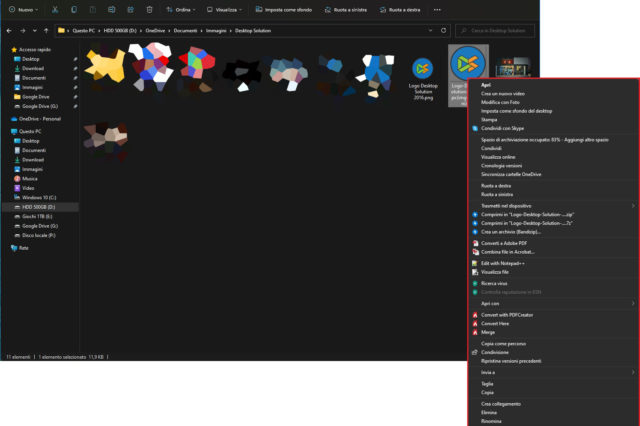Open pinned Google Drive folder in quick access
This screenshot has width=640, height=426.
(x=32, y=97)
